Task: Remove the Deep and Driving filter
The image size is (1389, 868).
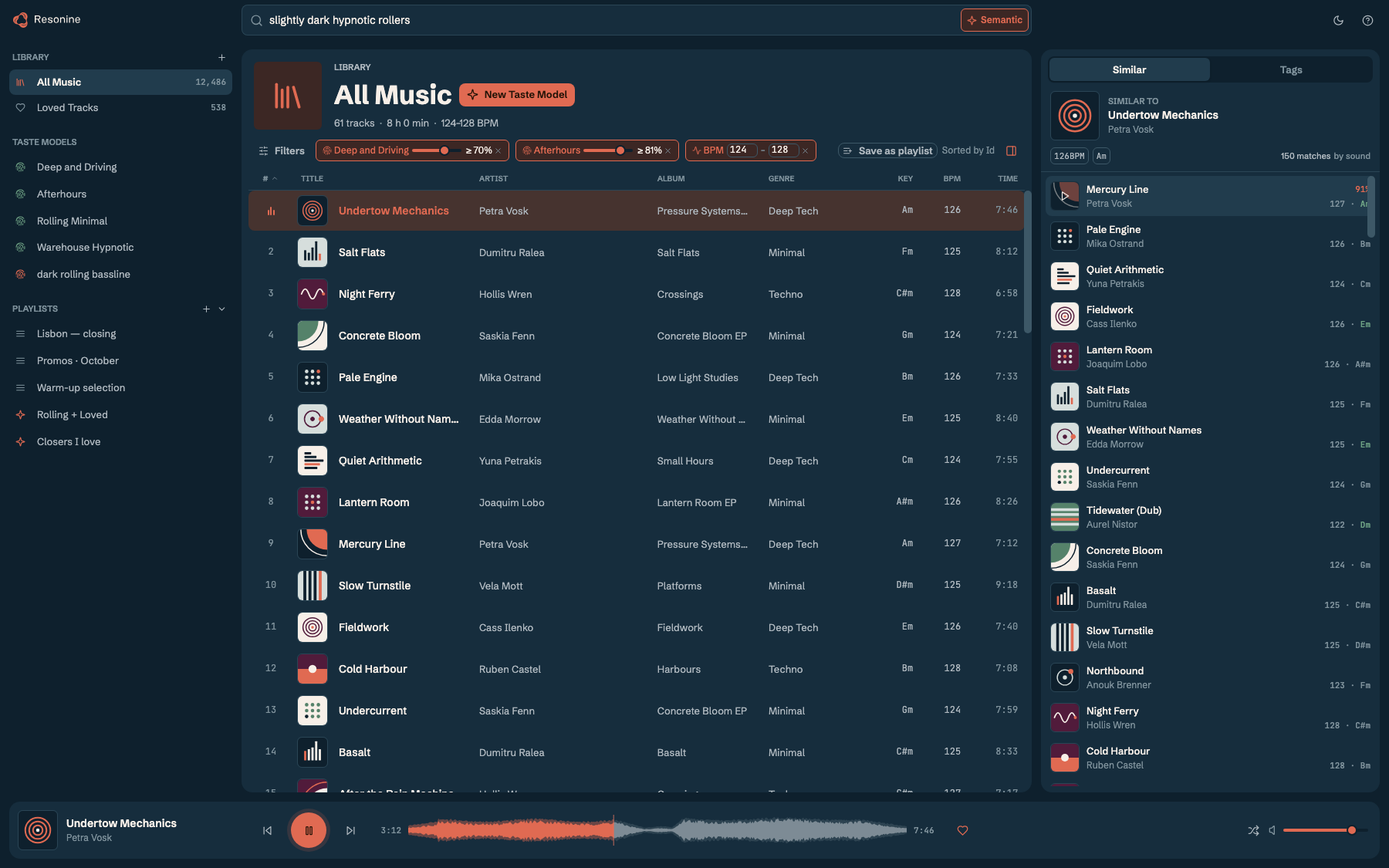Action: coord(498,151)
